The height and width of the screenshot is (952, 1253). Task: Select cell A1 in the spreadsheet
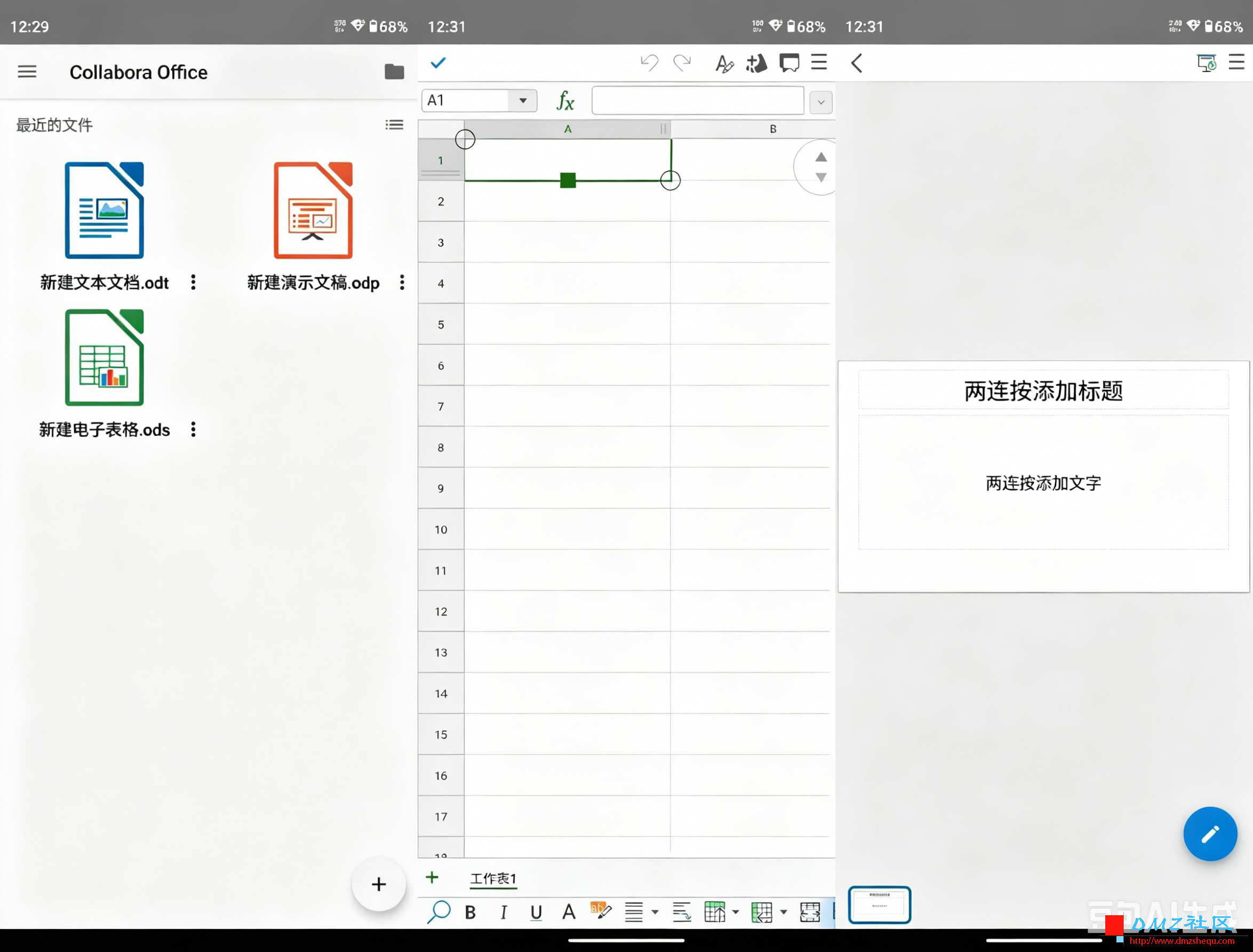coord(567,160)
